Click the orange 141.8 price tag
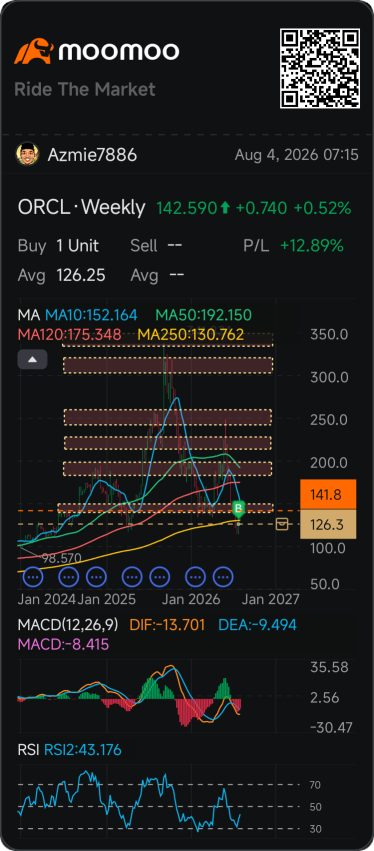The height and width of the screenshot is (851, 374). pos(328,494)
